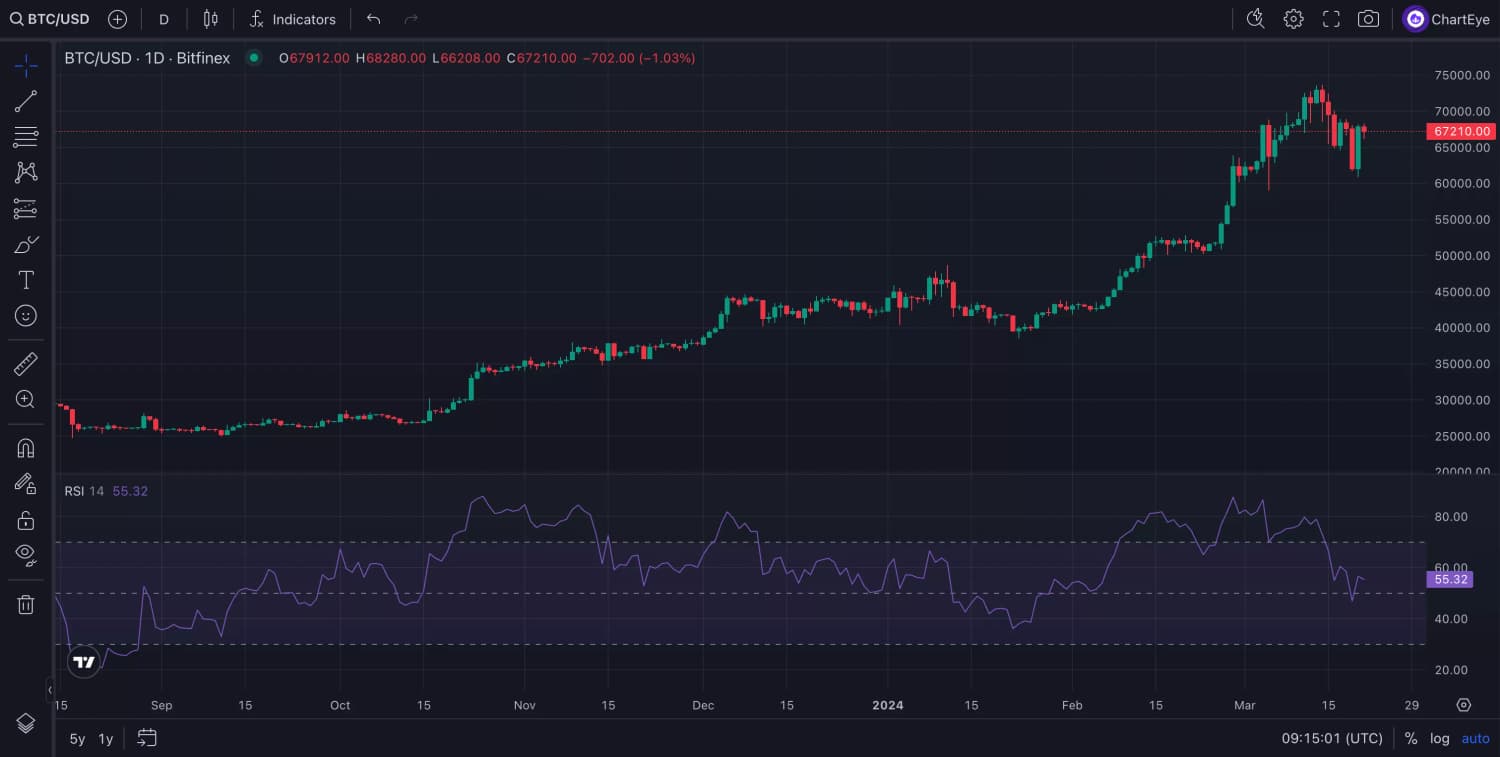Select the text annotation tool

coord(26,280)
